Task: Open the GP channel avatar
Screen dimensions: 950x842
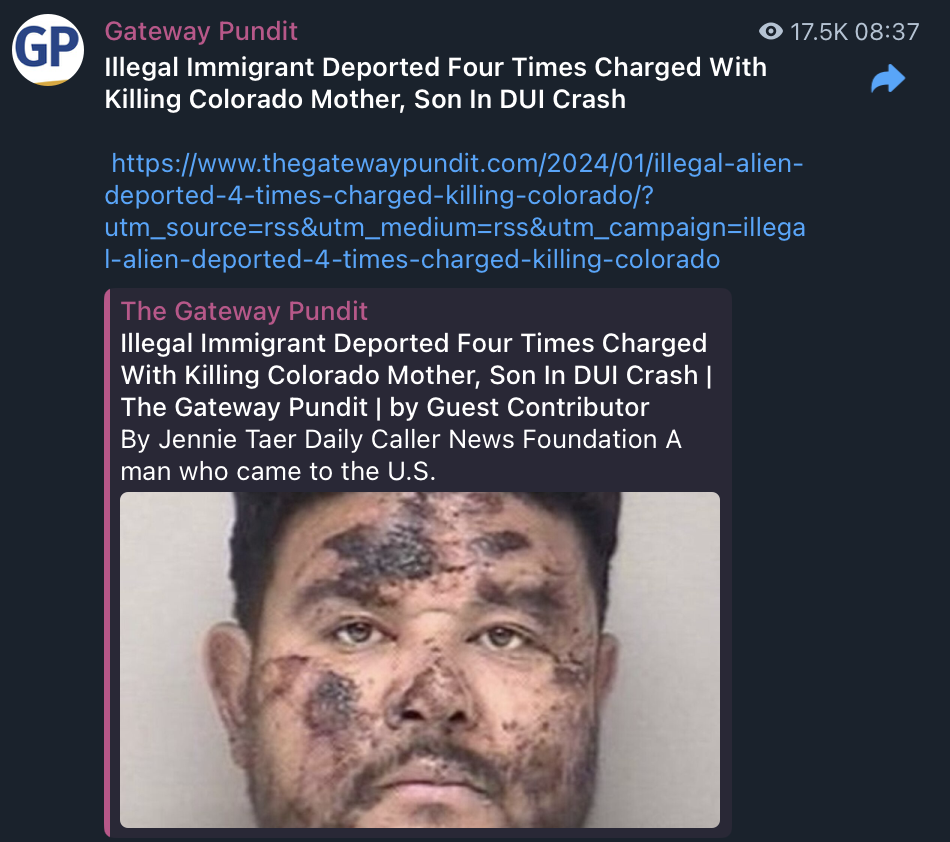Action: click(48, 50)
